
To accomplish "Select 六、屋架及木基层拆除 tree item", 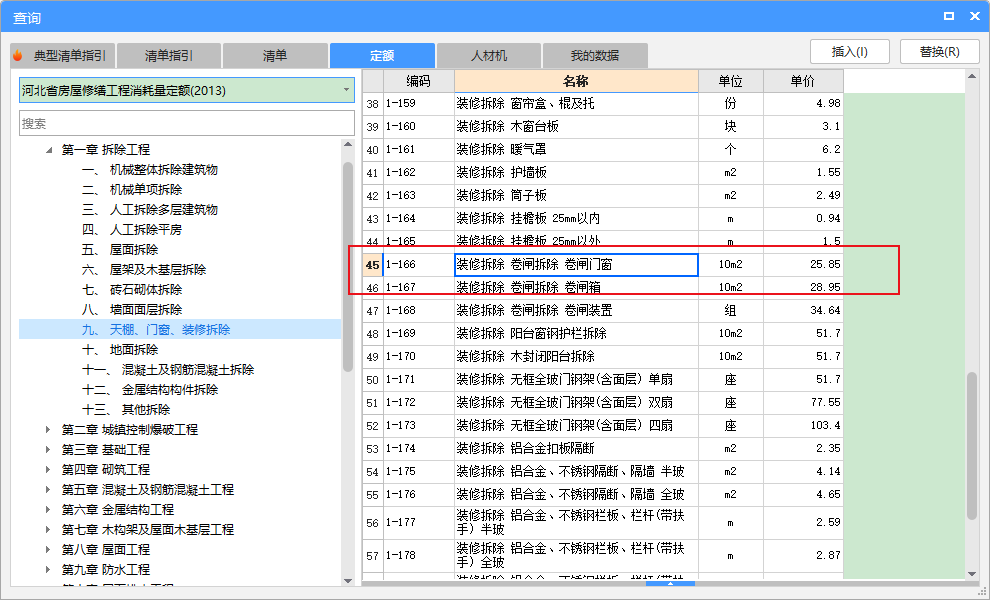I will click(x=144, y=270).
